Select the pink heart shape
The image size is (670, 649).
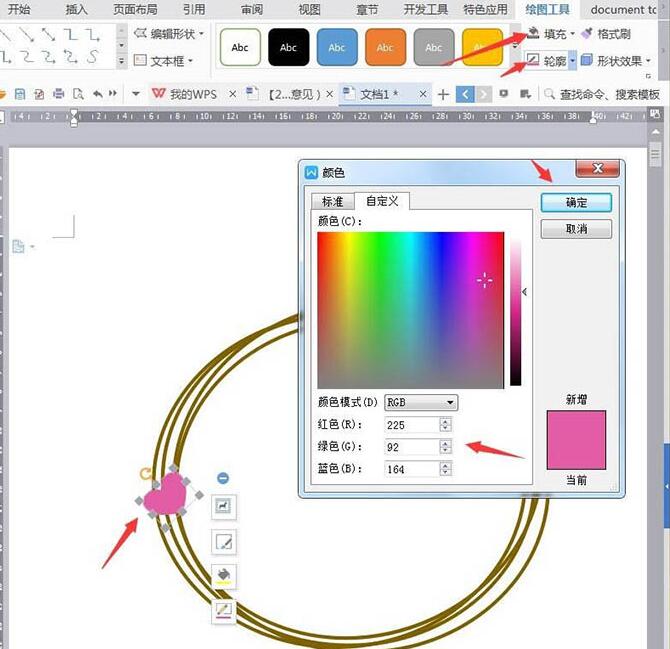166,495
